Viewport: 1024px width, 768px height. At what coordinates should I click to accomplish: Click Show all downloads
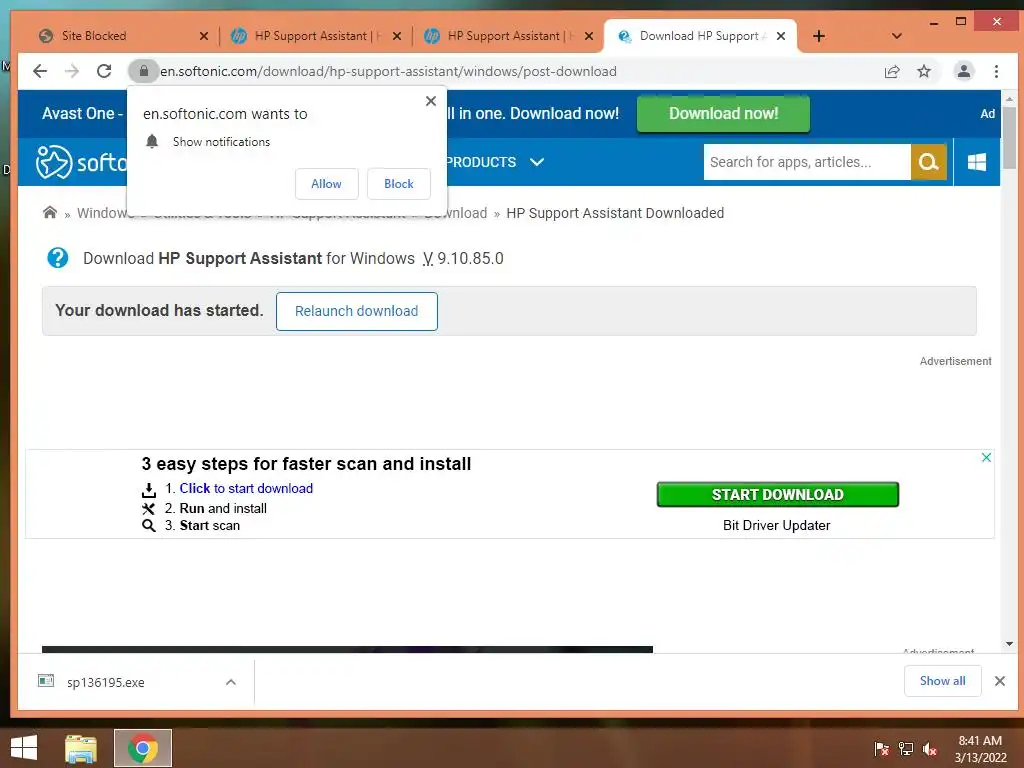(942, 681)
